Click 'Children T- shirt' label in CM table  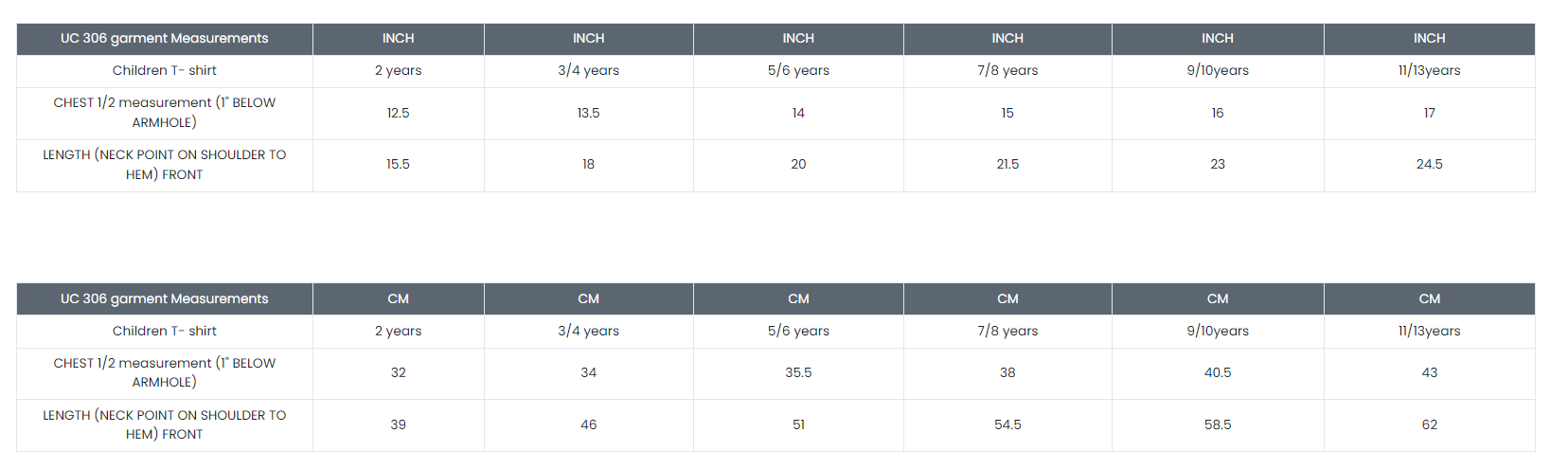(x=164, y=331)
